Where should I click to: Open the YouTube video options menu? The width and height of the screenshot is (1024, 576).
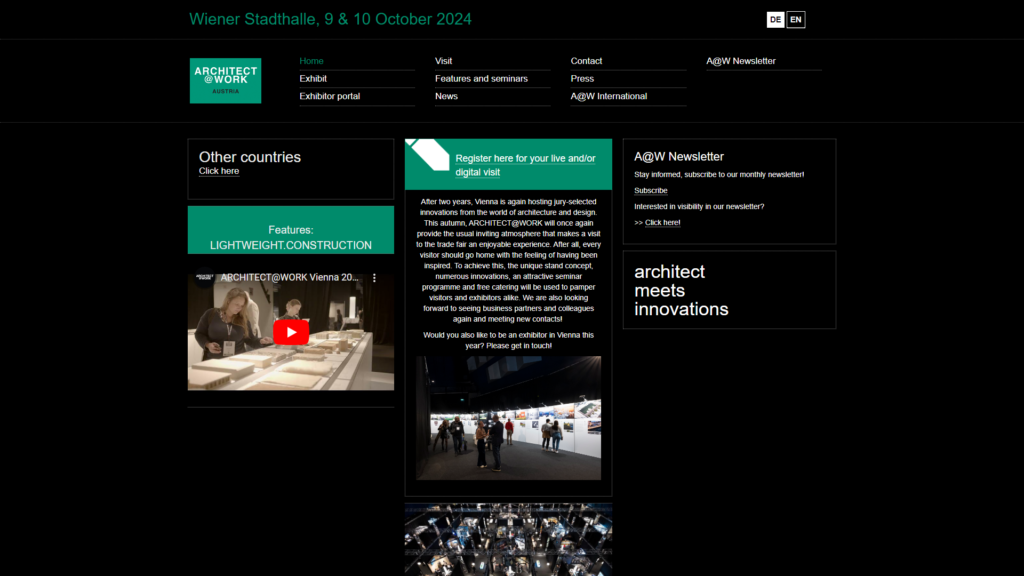tap(374, 278)
